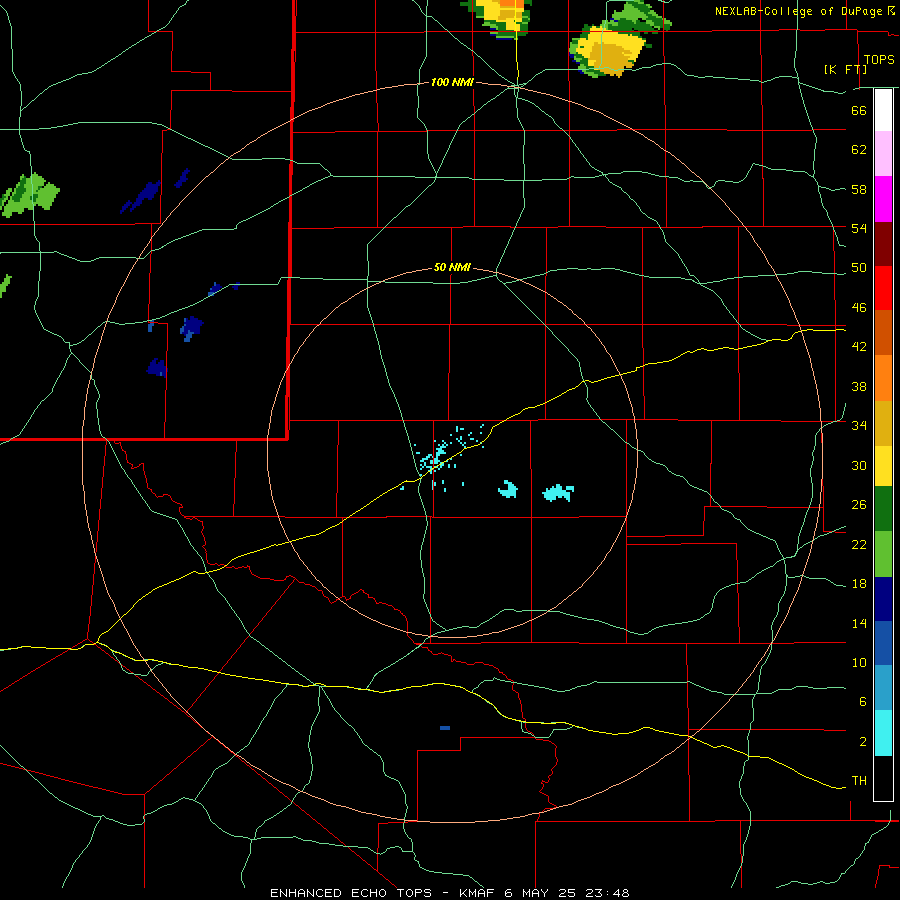Click the '[K FT]' units label
This screenshot has width=900, height=900.
pos(845,69)
